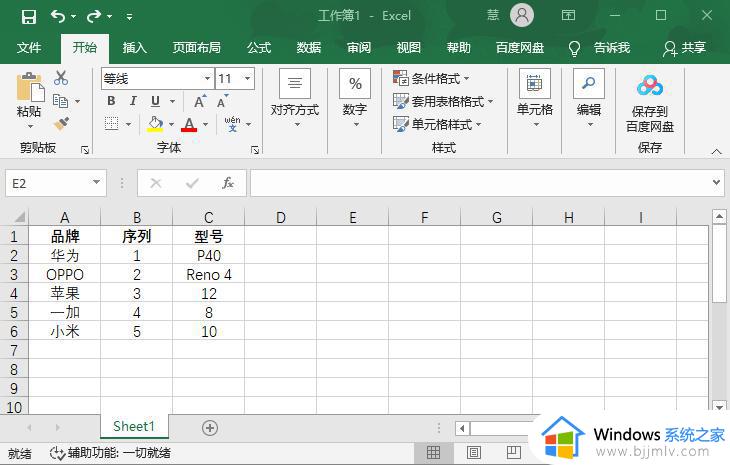Image resolution: width=730 pixels, height=465 pixels.
Task: Undo the last action
Action: click(x=58, y=17)
